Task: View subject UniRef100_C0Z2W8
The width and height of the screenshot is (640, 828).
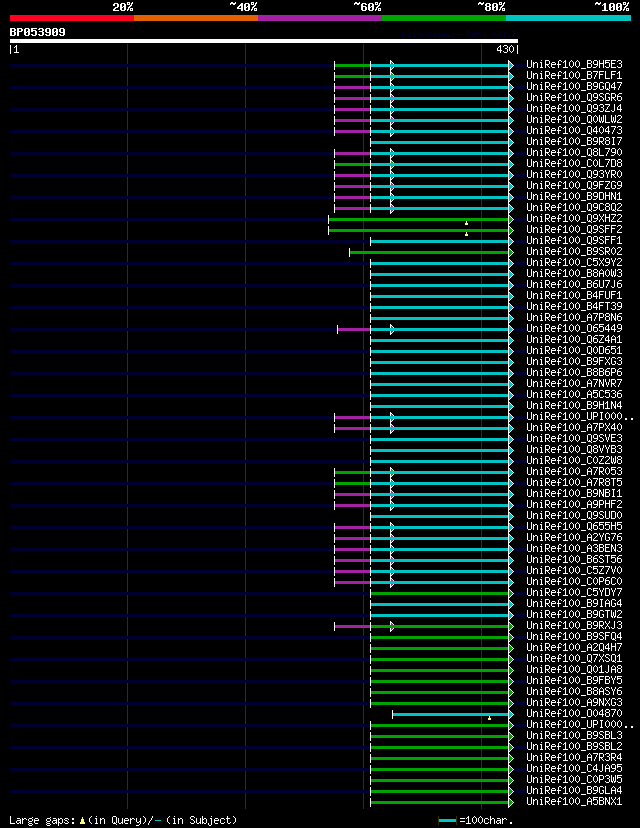Action: [575, 460]
